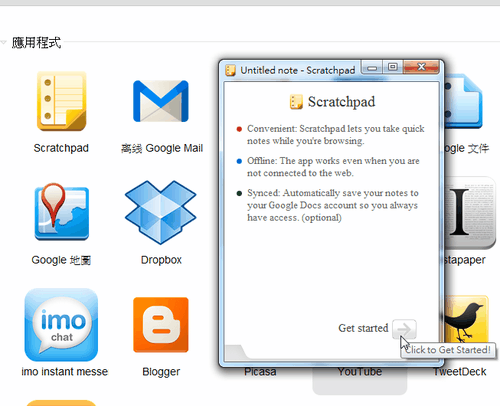Click the TweetDeck app label
The image size is (500, 406).
460,372
